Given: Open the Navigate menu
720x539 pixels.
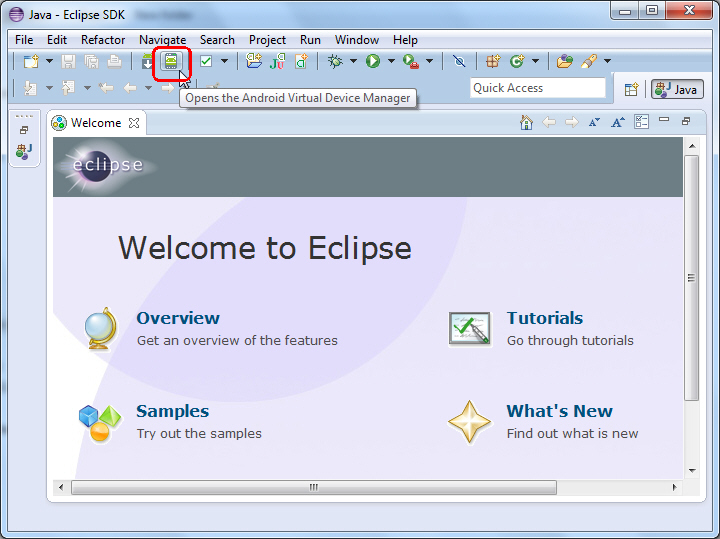Looking at the screenshot, I should pos(163,40).
